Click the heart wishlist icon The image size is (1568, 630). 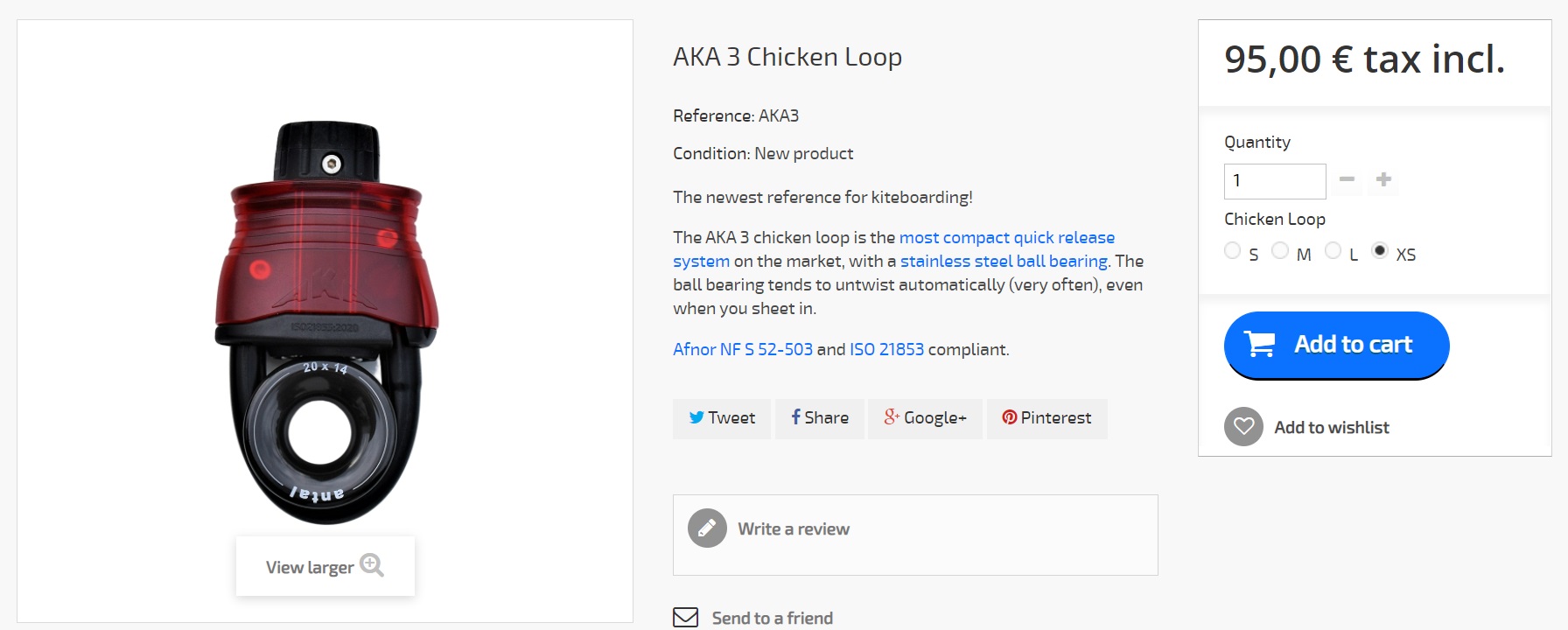click(x=1243, y=427)
